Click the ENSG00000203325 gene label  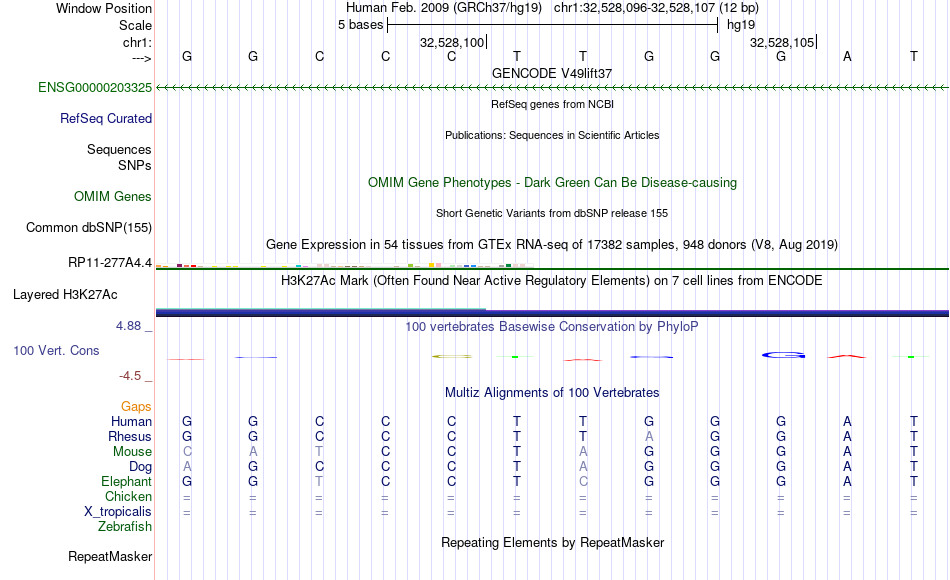(x=95, y=87)
